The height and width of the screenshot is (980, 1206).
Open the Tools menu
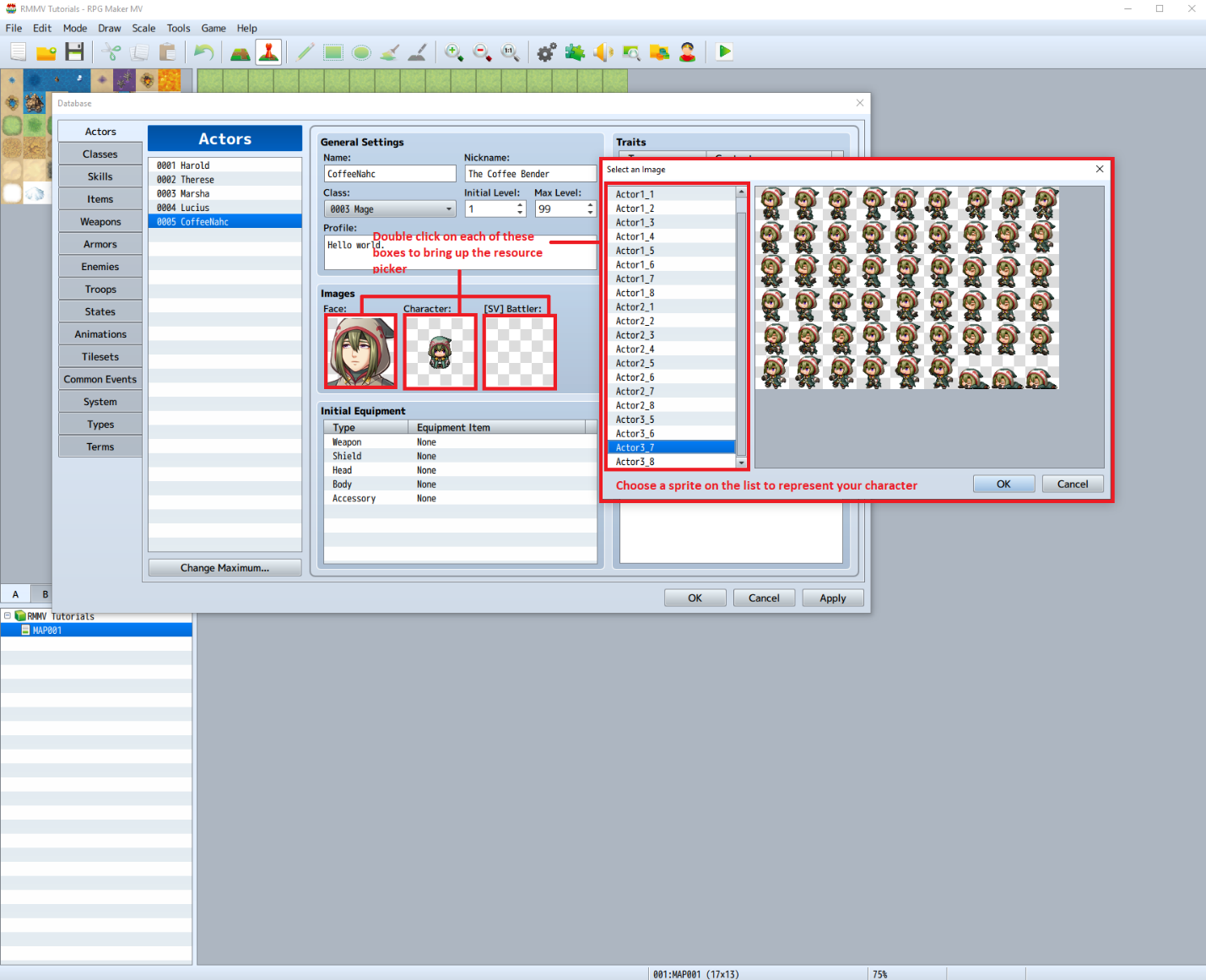pyautogui.click(x=178, y=28)
